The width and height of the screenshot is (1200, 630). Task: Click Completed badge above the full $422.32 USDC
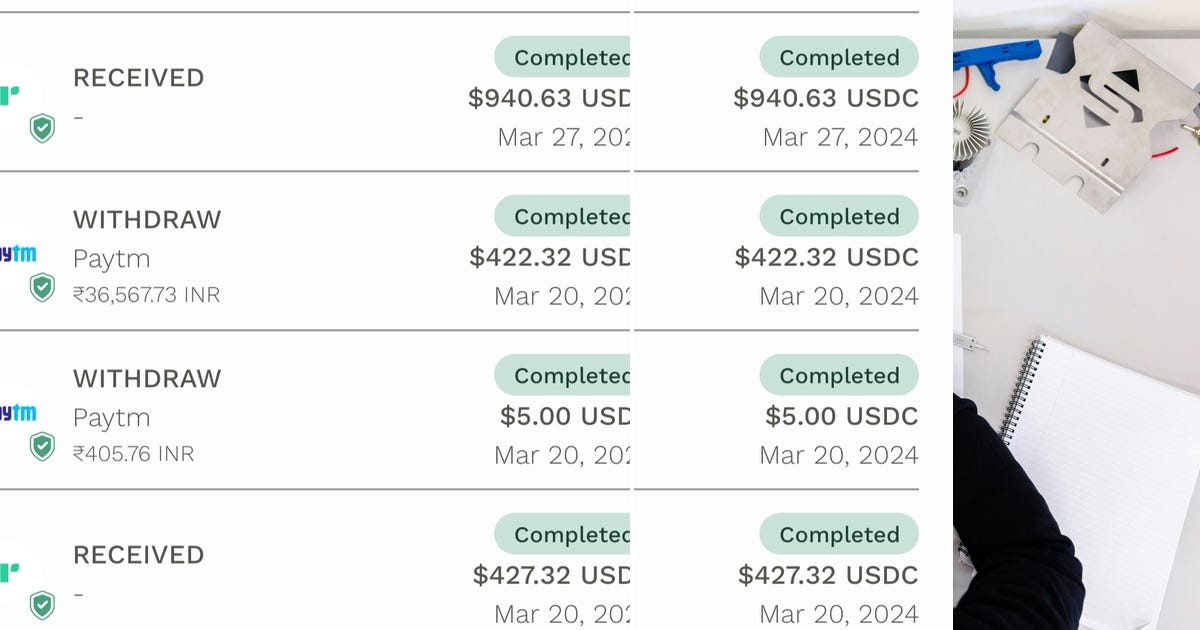click(x=839, y=217)
